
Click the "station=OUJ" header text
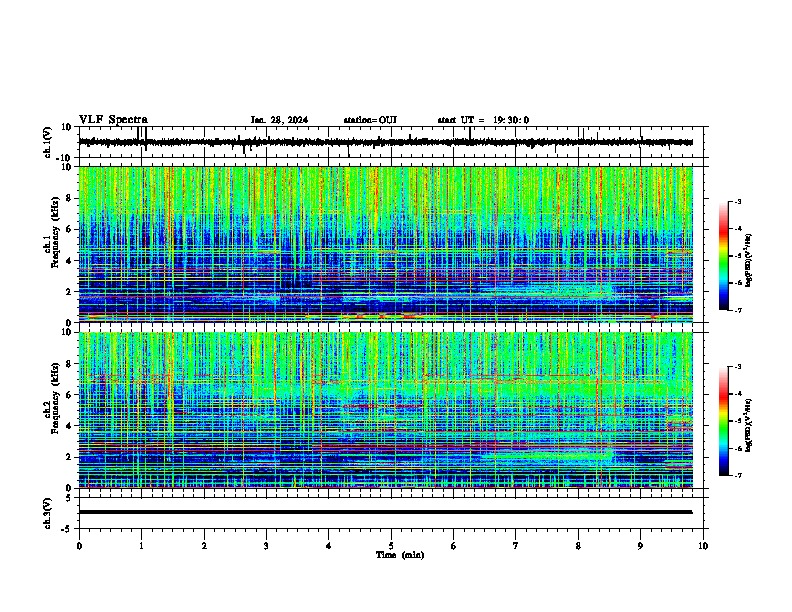tap(370, 120)
